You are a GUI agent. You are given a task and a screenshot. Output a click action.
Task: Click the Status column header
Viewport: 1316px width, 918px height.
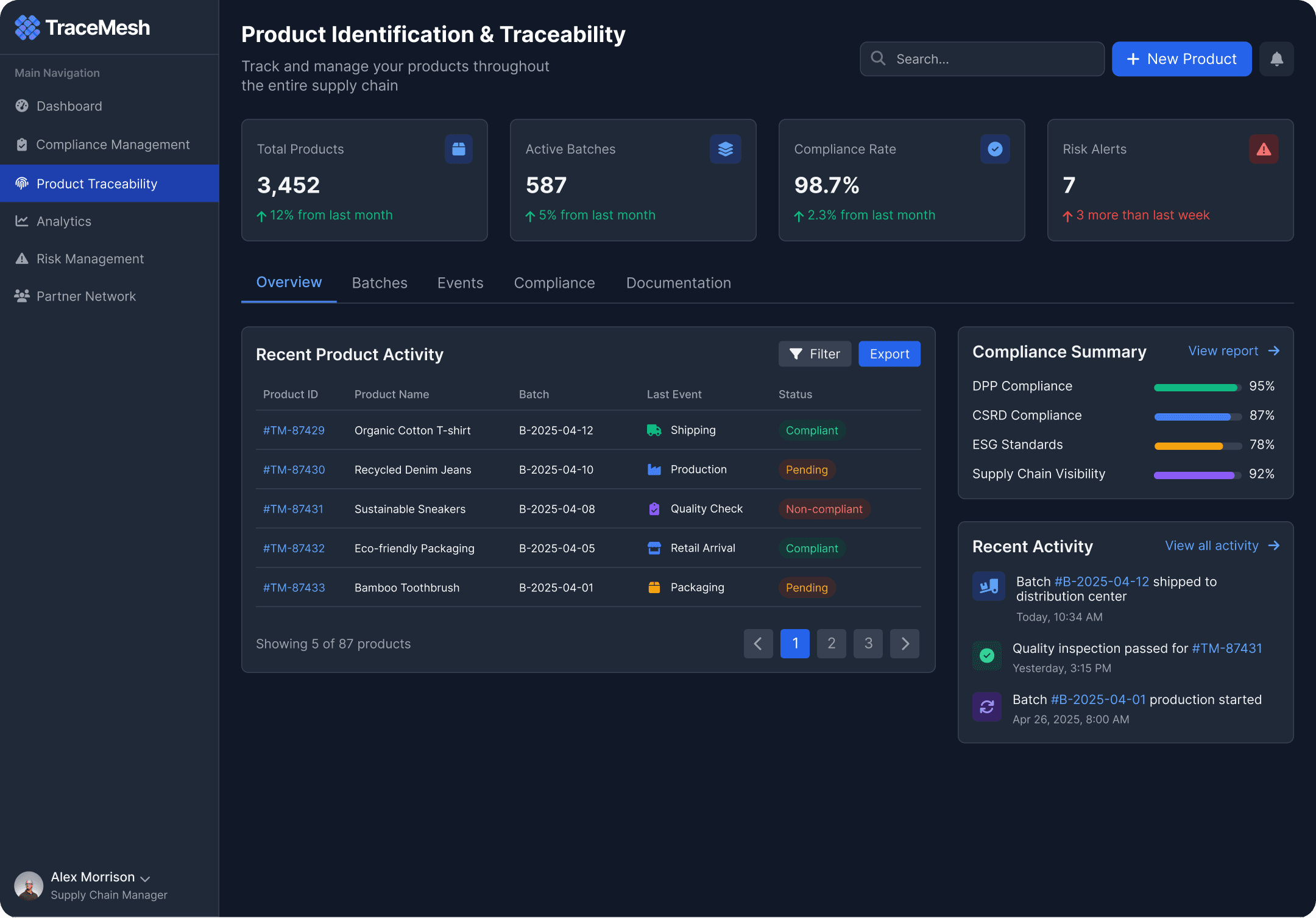click(x=795, y=394)
